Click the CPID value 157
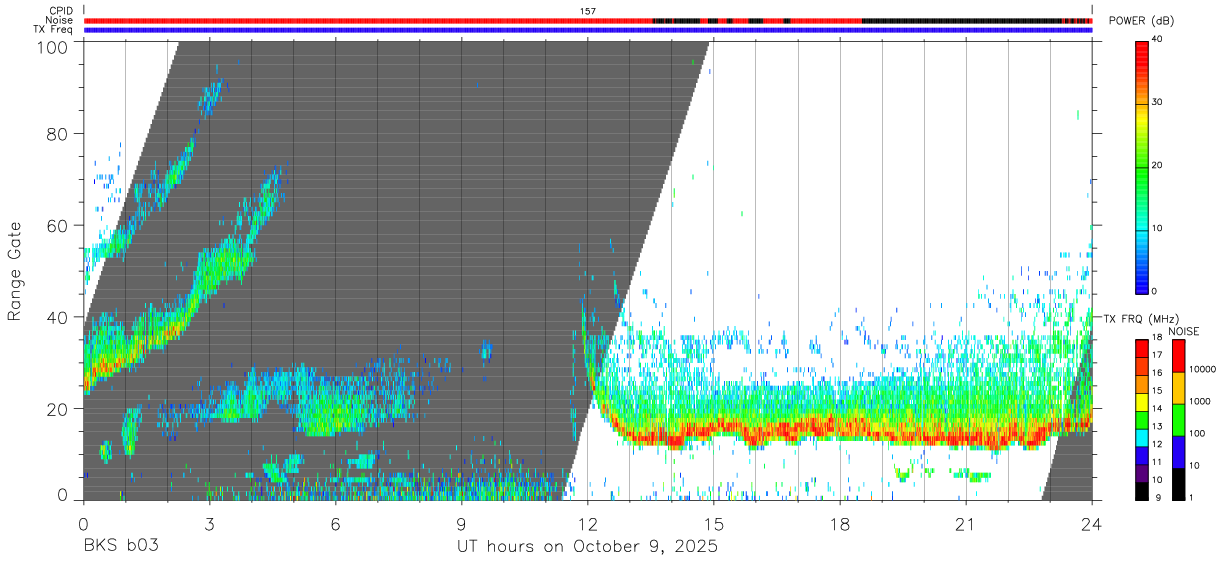Image resolution: width=1228 pixels, height=567 pixels. click(588, 11)
